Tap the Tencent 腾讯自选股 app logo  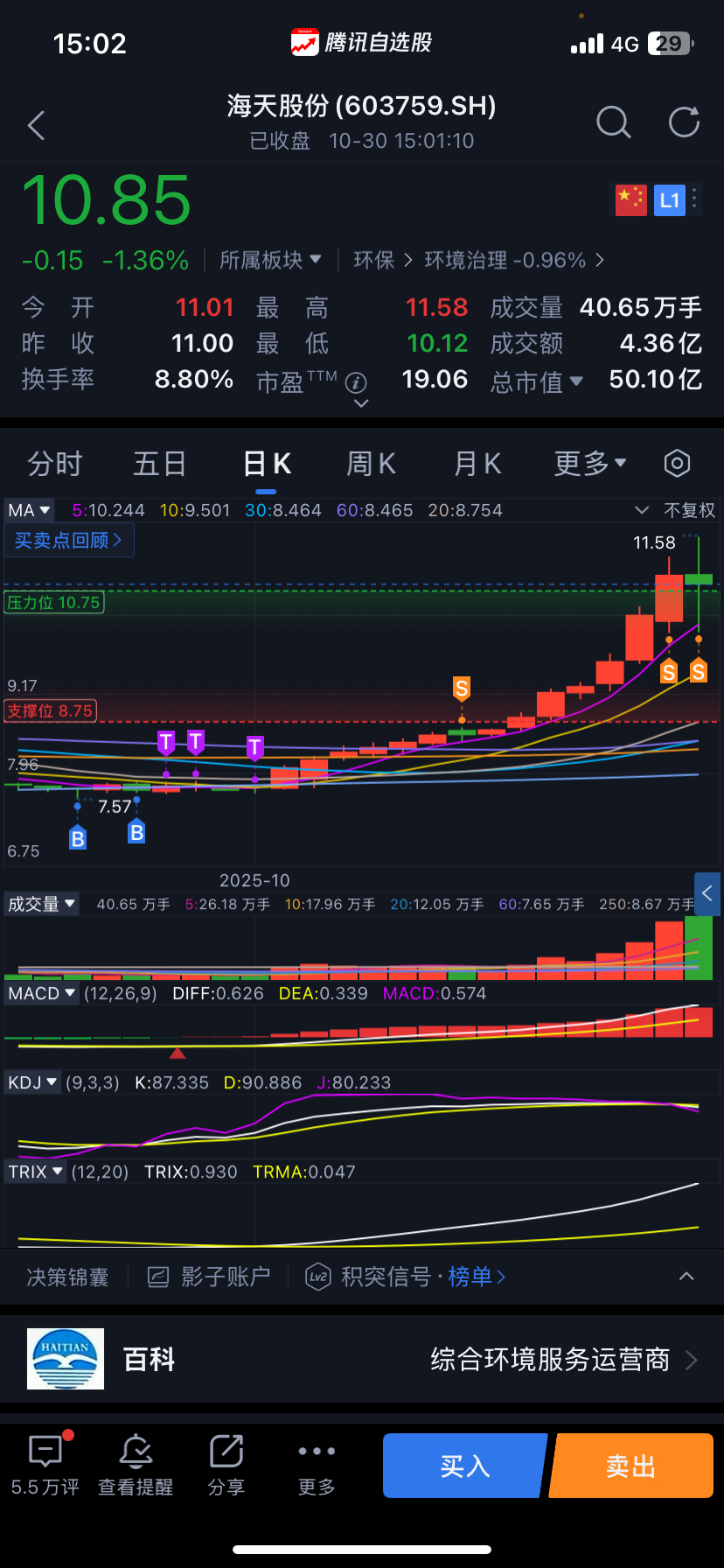(304, 42)
